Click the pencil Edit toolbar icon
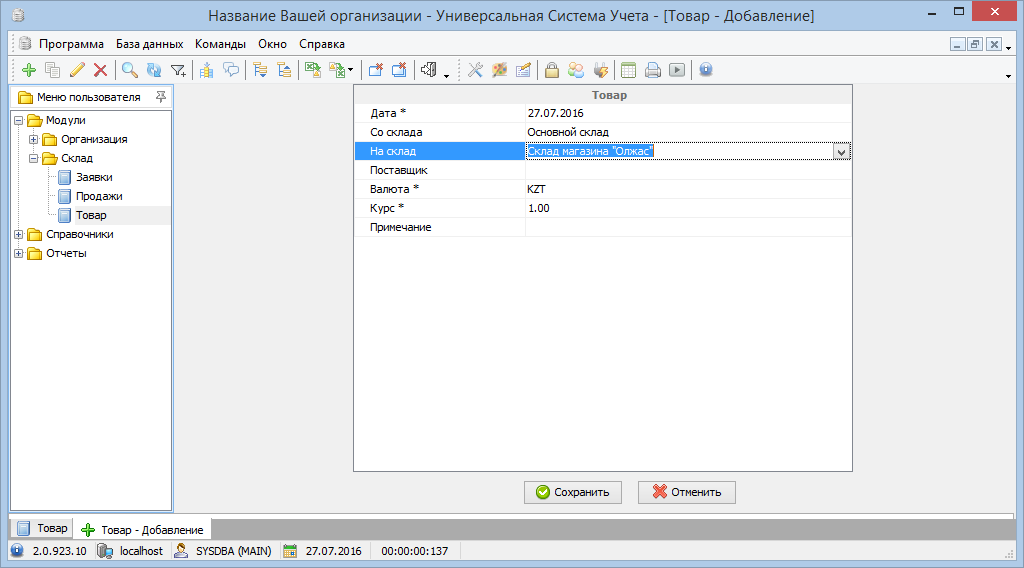Image resolution: width=1024 pixels, height=568 pixels. pos(77,70)
